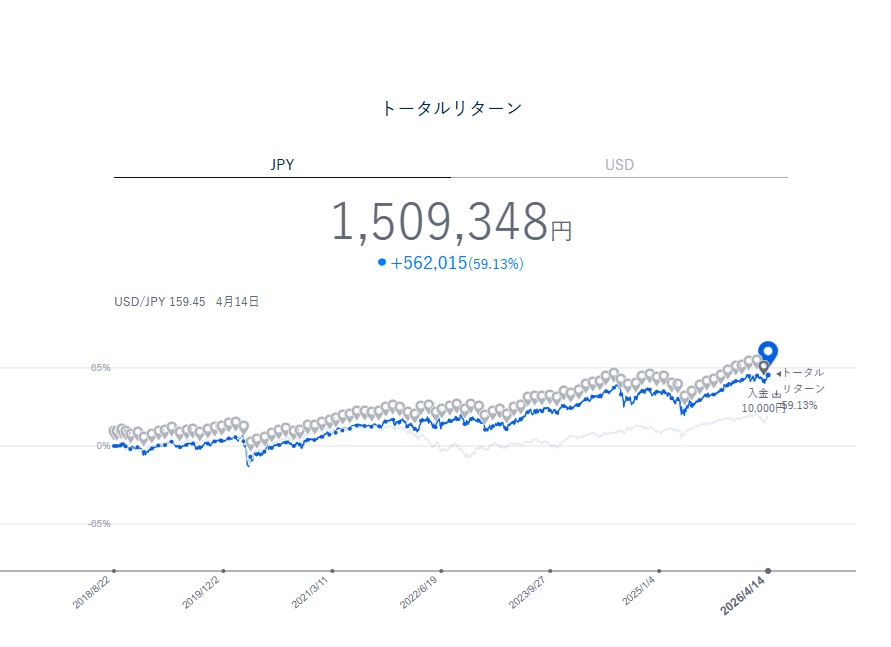This screenshot has width=891, height=647.
Task: Click the 2022/6/19 timeline dot
Action: (x=441, y=571)
